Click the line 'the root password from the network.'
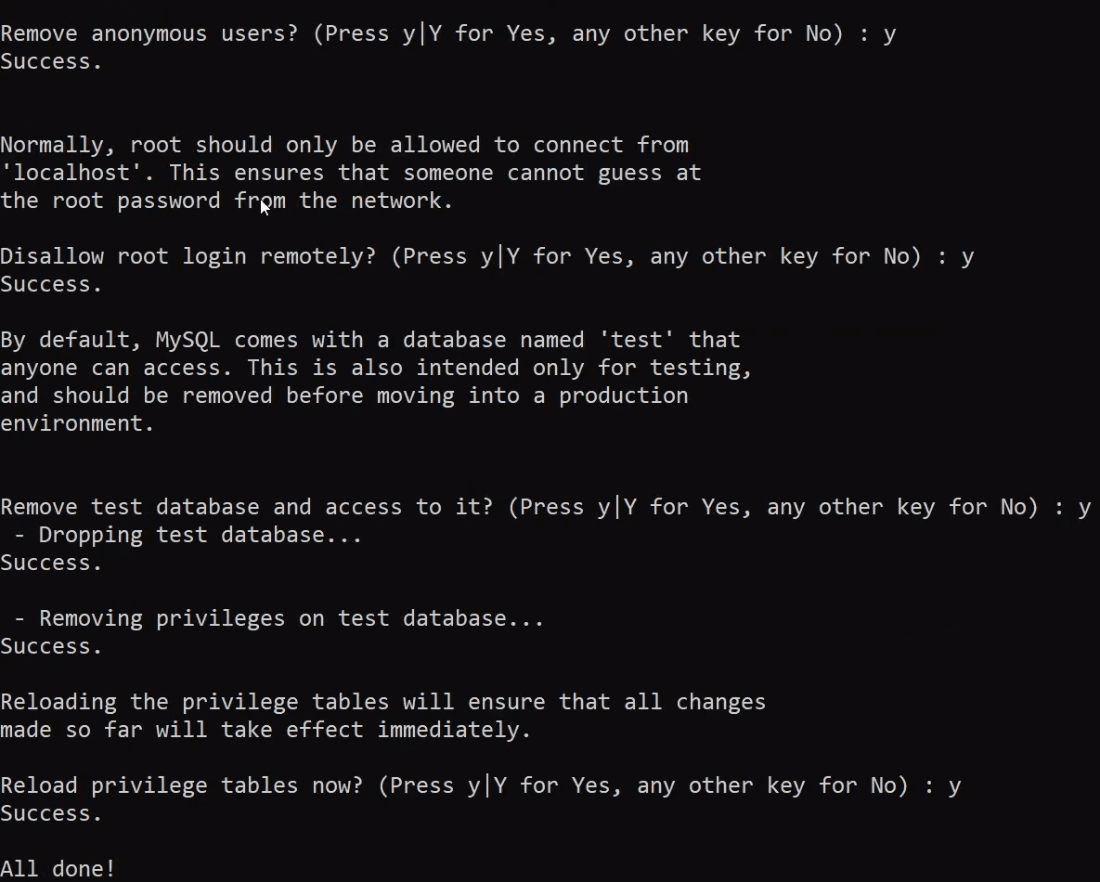The width and height of the screenshot is (1100, 882). click(x=226, y=201)
